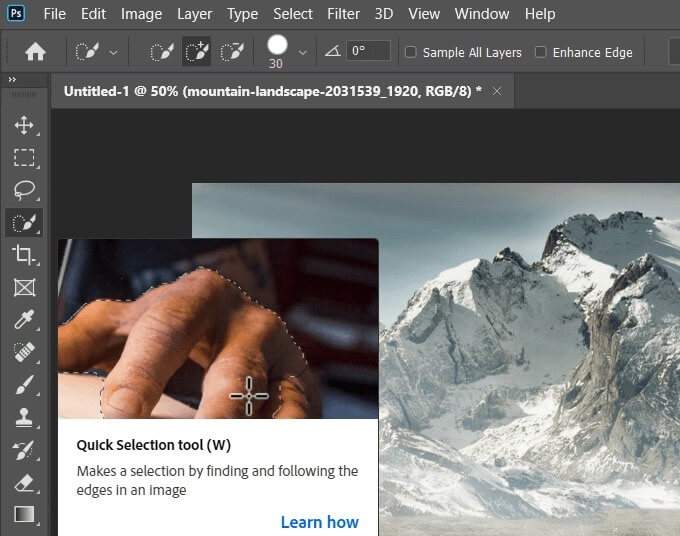680x536 pixels.
Task: Click the brush size preview circle
Action: (278, 45)
